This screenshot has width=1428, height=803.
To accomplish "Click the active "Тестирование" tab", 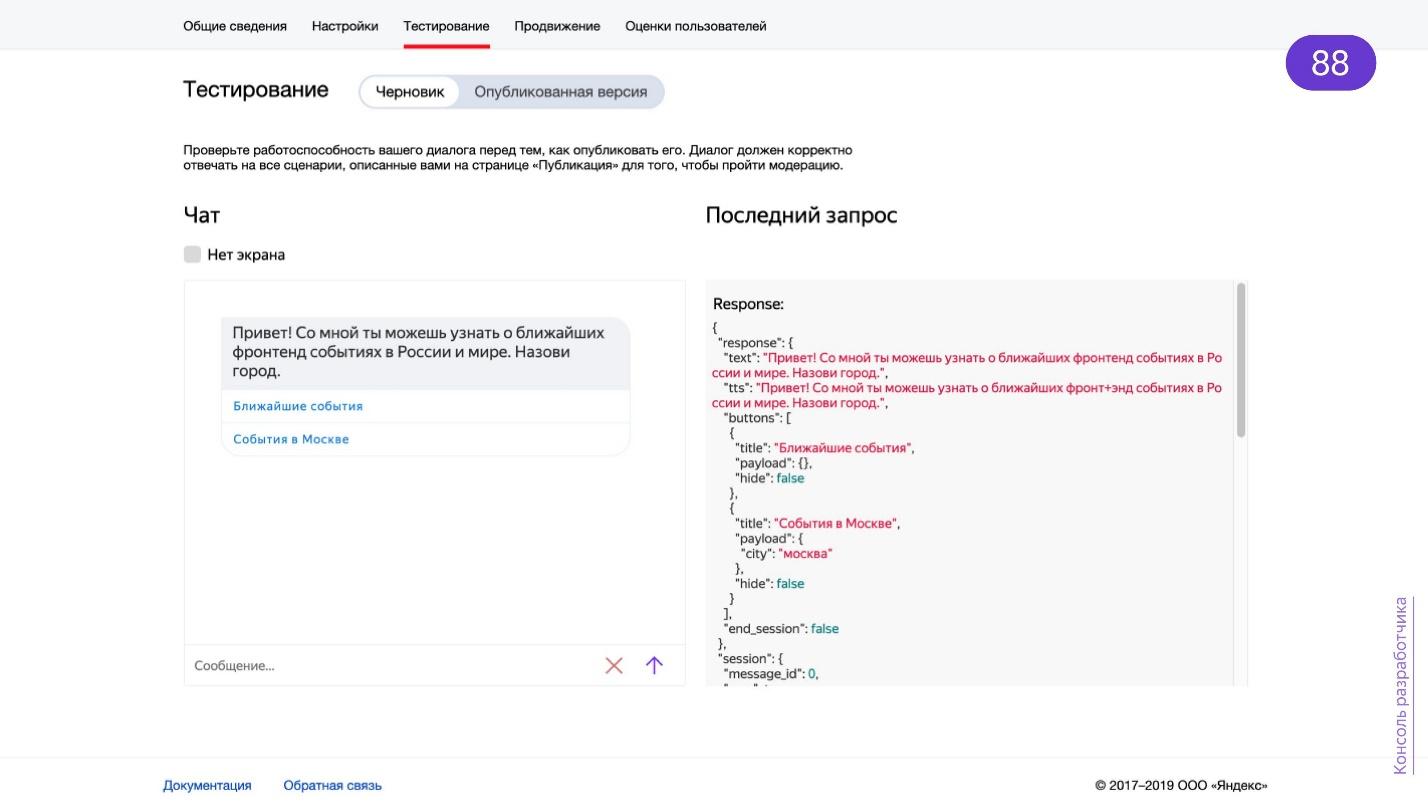I will [x=446, y=26].
